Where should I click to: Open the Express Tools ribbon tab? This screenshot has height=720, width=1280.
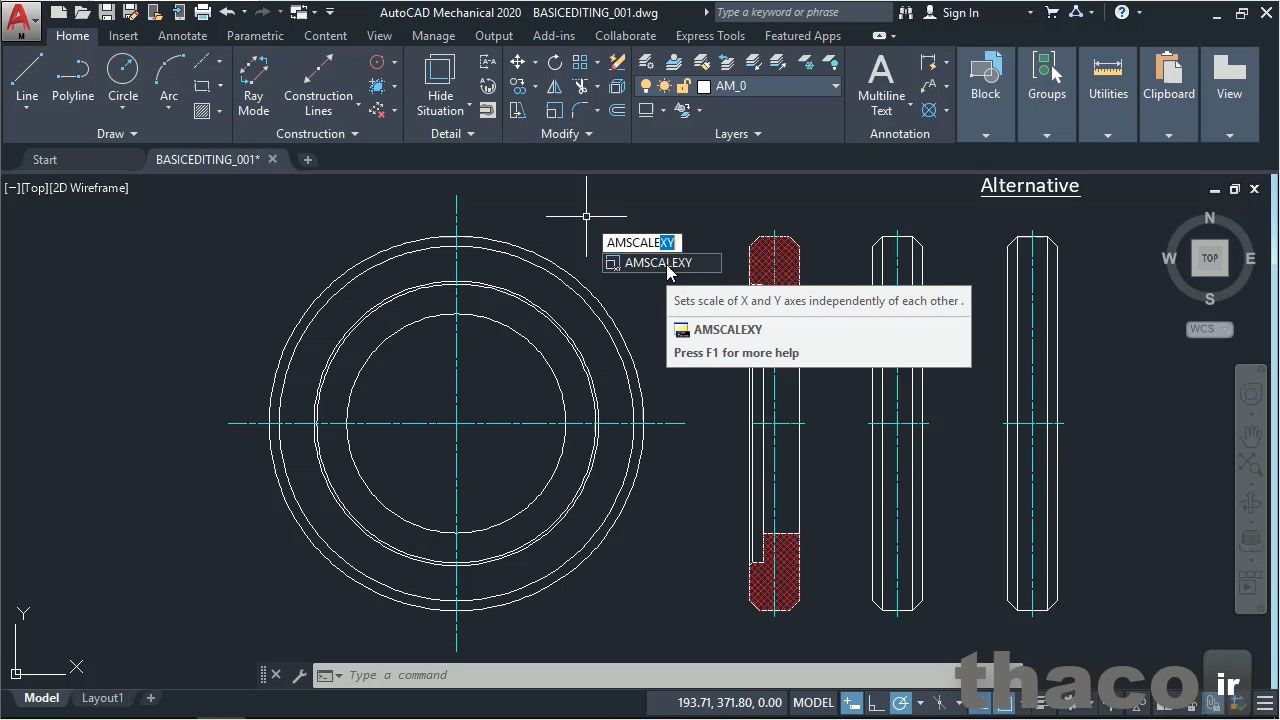point(710,36)
